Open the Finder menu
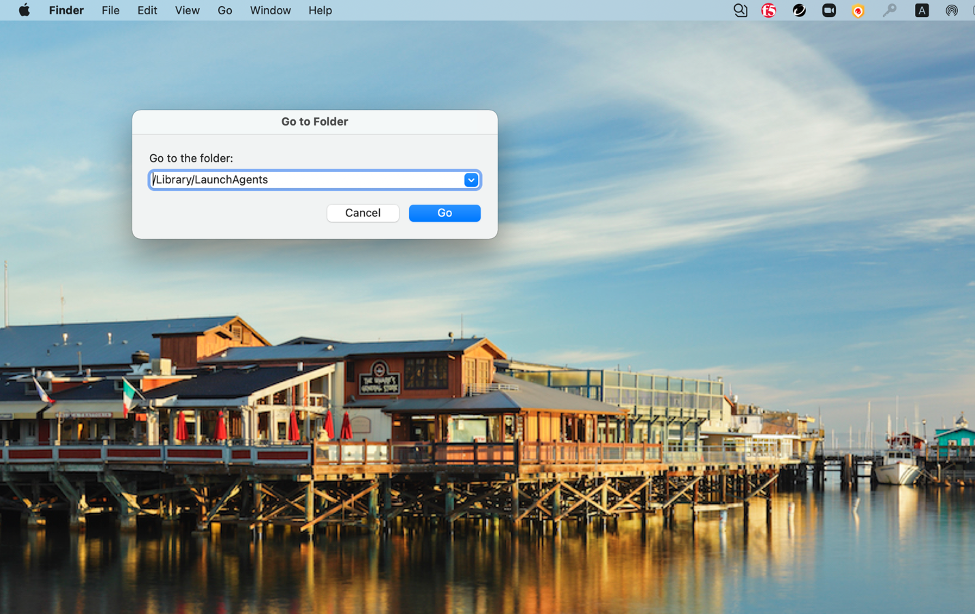 (66, 10)
